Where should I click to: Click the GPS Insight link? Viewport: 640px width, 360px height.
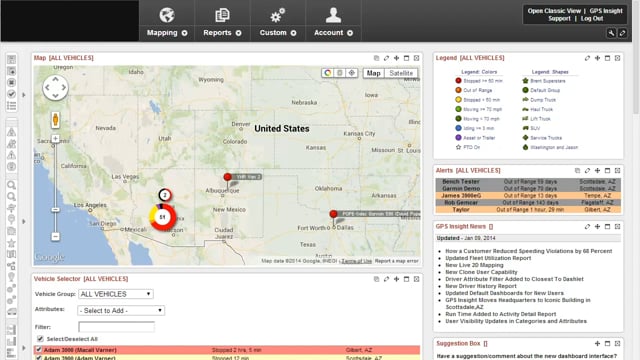tap(606, 11)
